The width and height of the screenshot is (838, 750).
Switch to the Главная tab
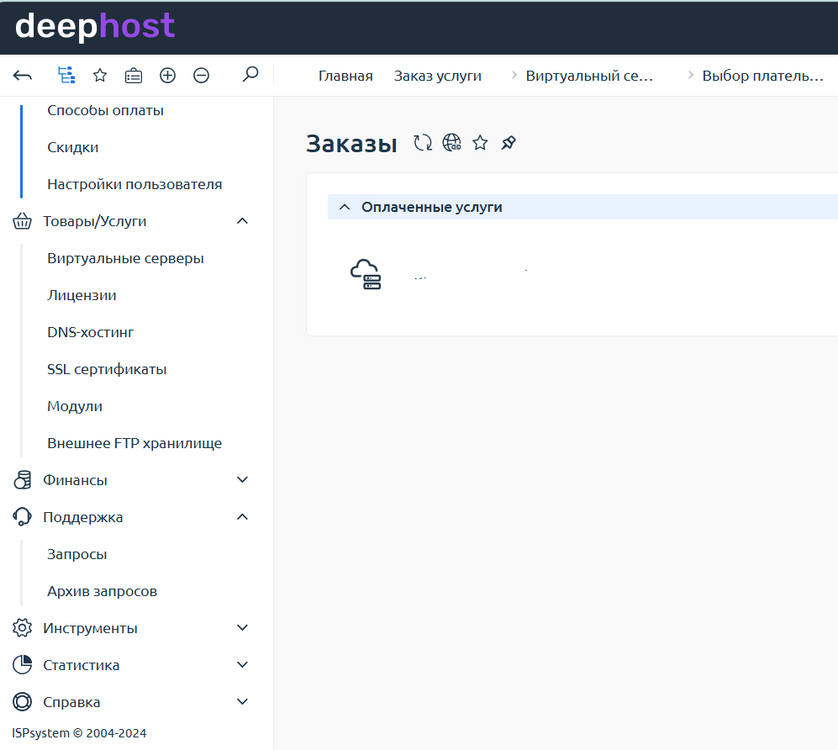click(345, 76)
